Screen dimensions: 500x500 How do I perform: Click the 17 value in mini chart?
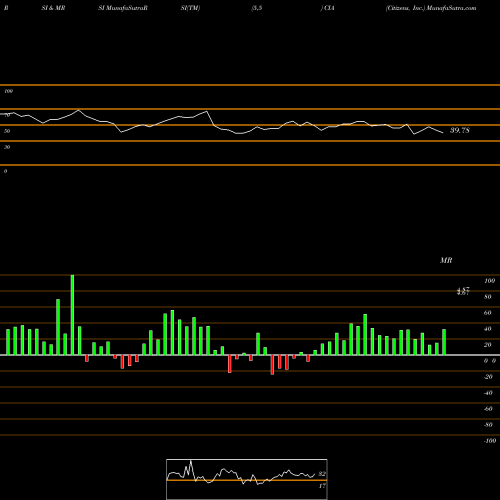coord(322,486)
